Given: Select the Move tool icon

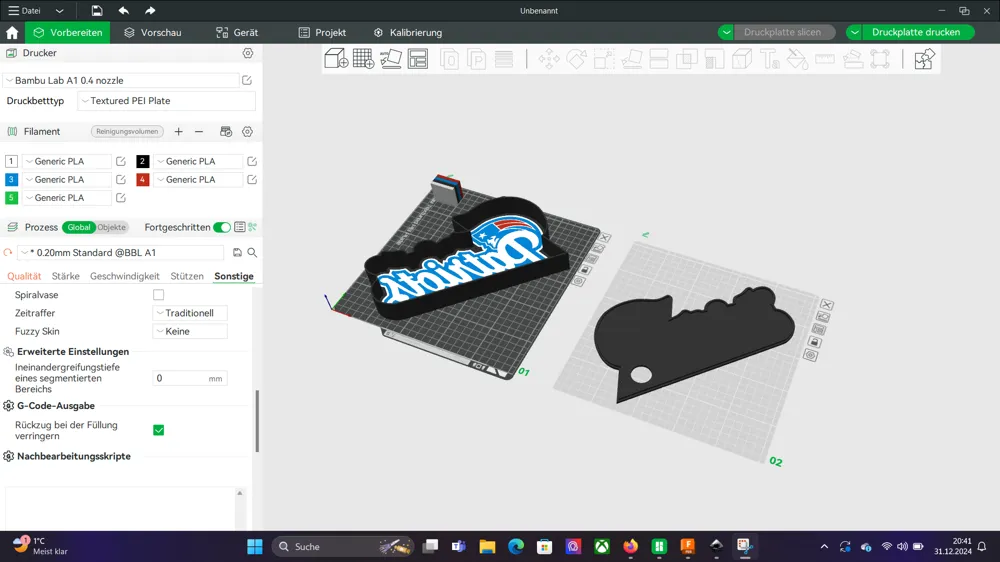Looking at the screenshot, I should (x=548, y=59).
